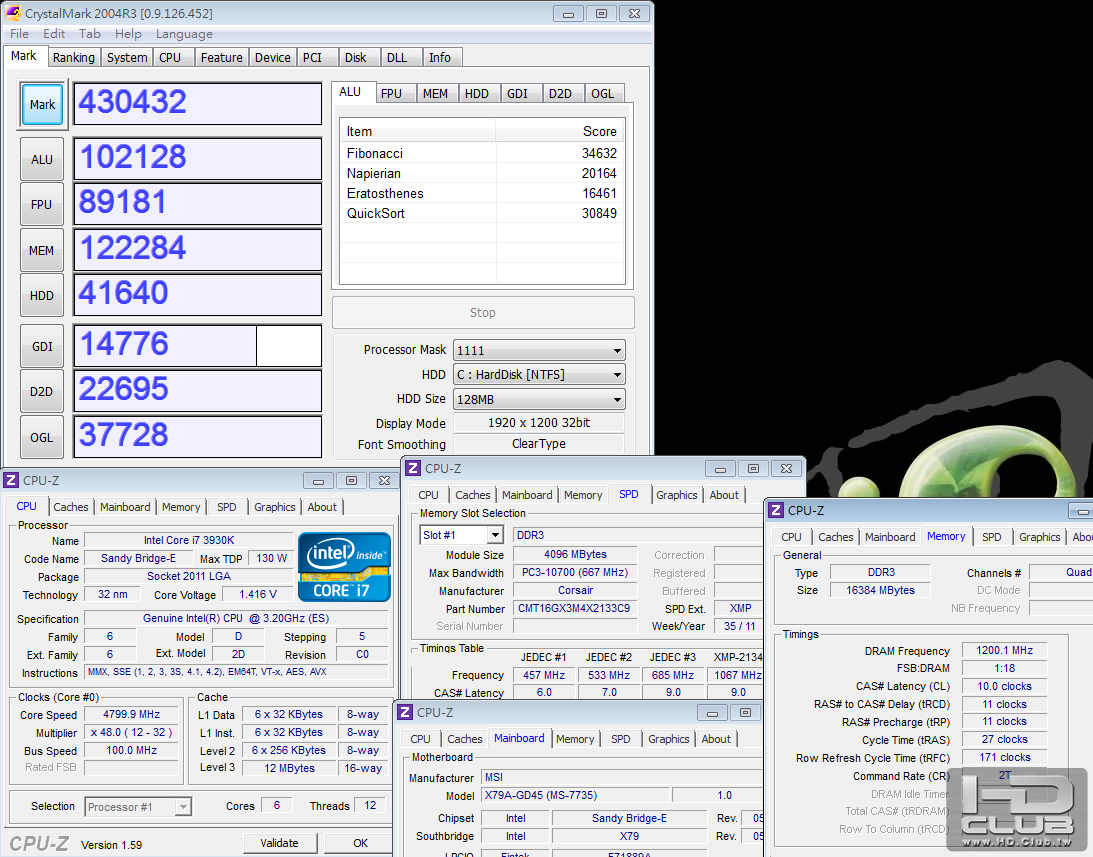Screen dimensions: 1093x857
Task: Click the CPU-Z icon in Mainboard window title
Action: [x=404, y=712]
